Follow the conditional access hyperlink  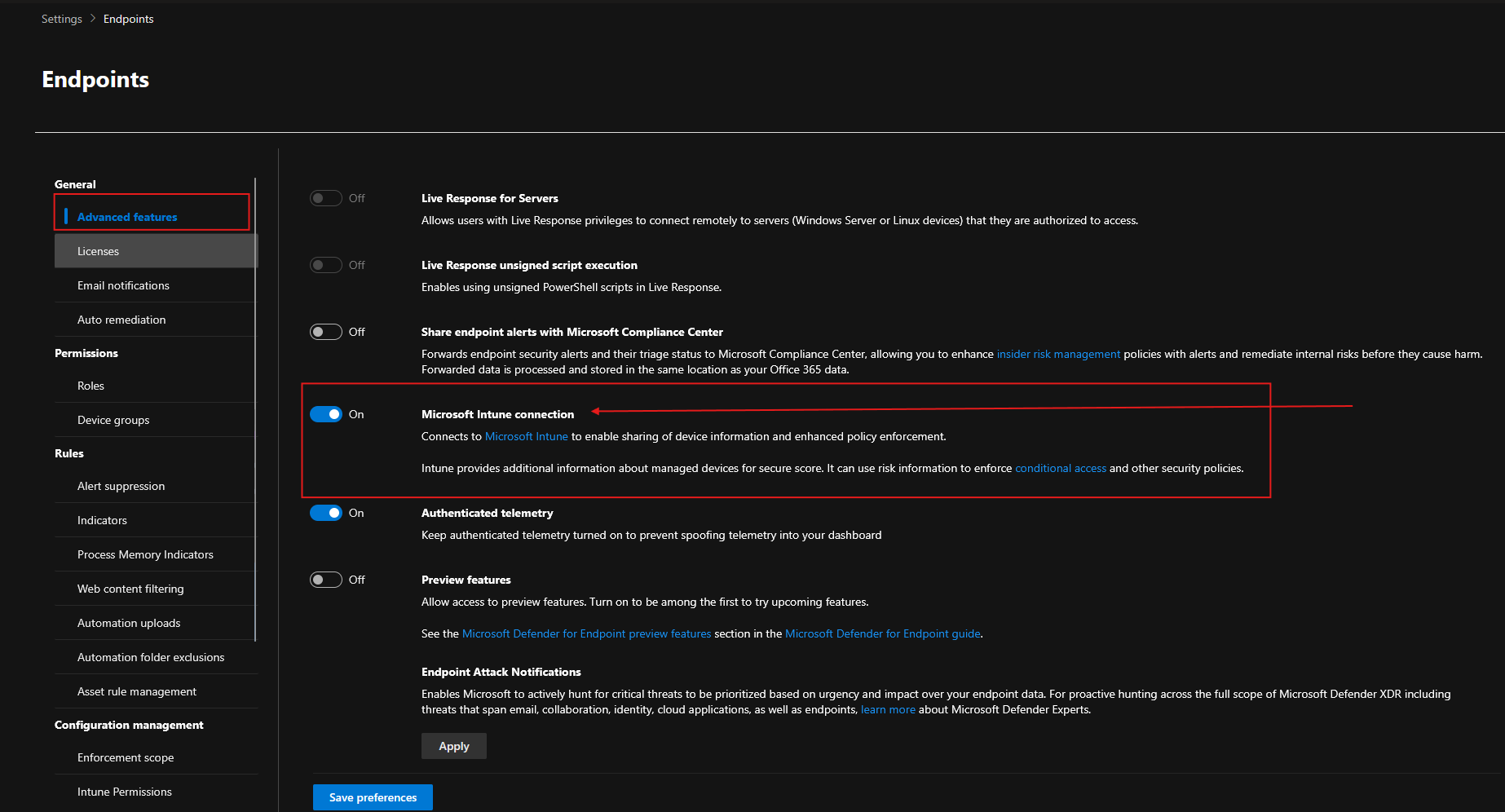1060,468
